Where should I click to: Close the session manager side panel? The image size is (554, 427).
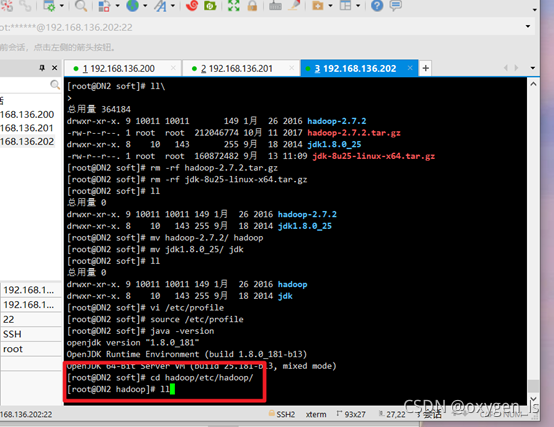coord(54,67)
